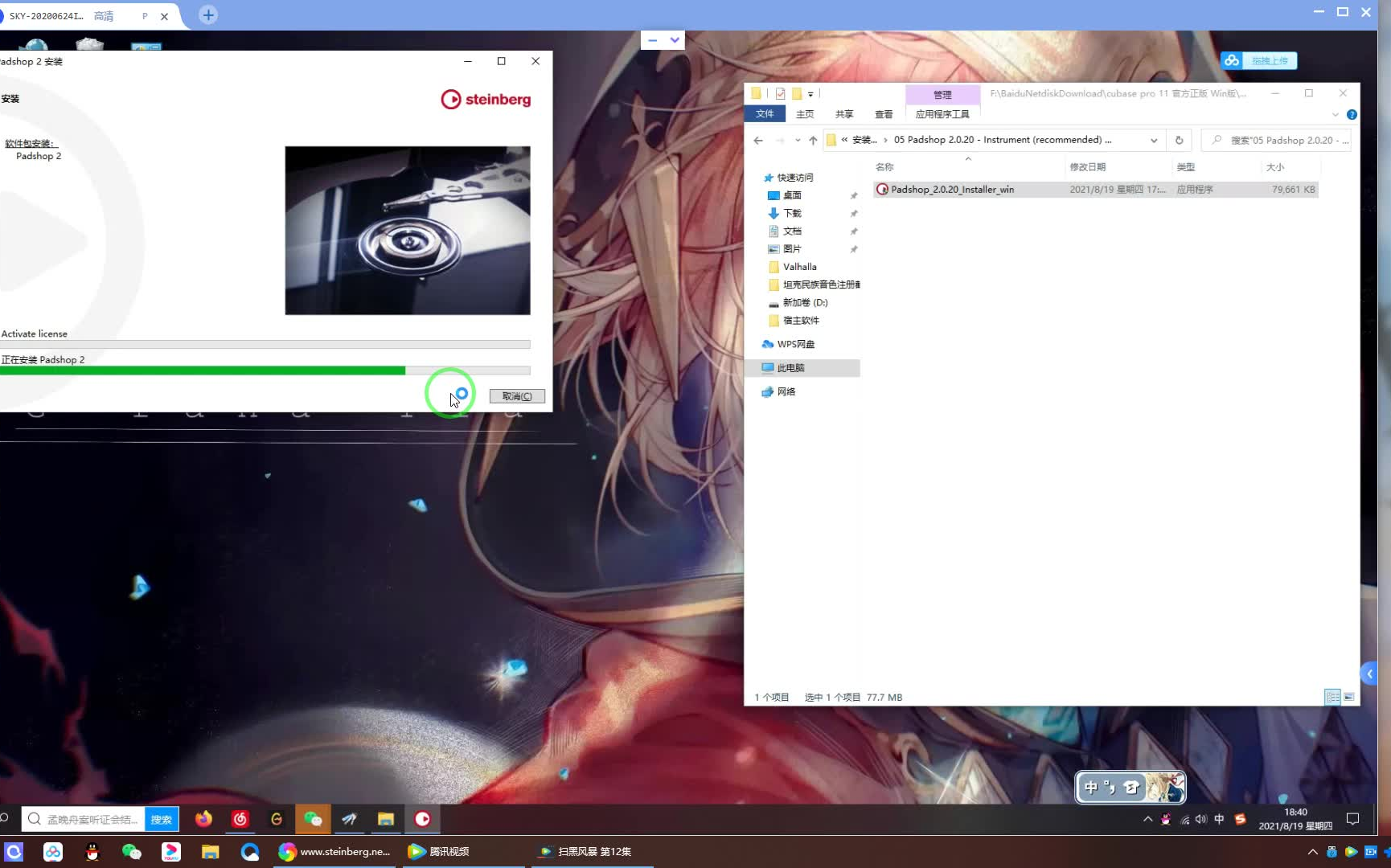Open File Explorer in remote taskbar
The width and height of the screenshot is (1391, 868).
click(x=386, y=819)
